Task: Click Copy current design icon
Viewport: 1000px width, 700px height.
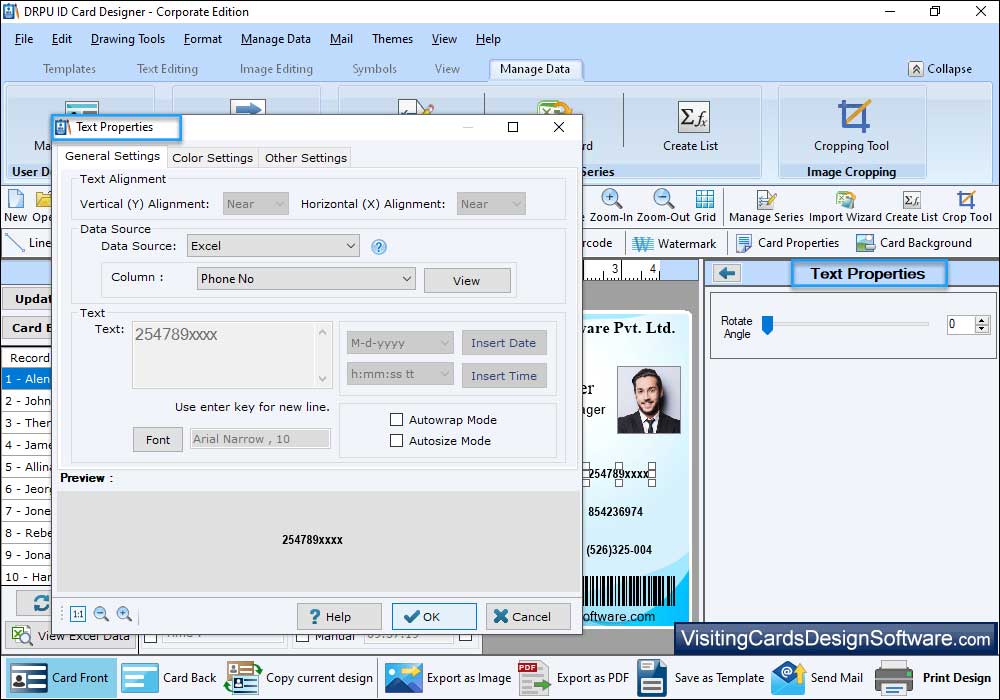Action: coord(242,678)
